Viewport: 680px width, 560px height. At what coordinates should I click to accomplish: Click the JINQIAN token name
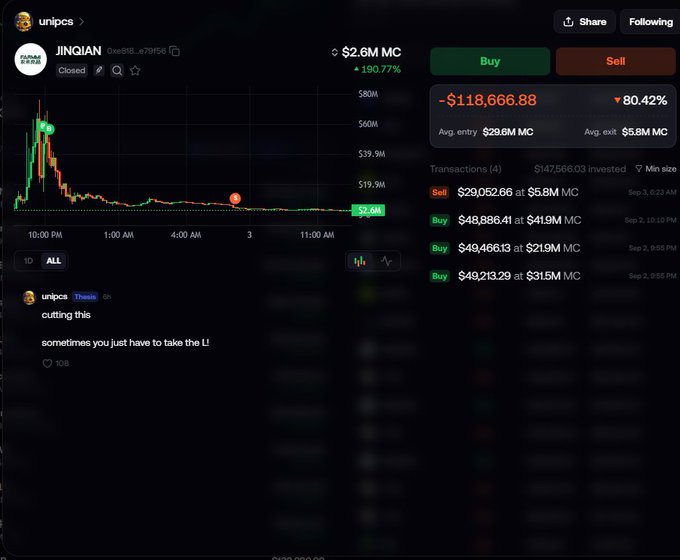tap(78, 51)
